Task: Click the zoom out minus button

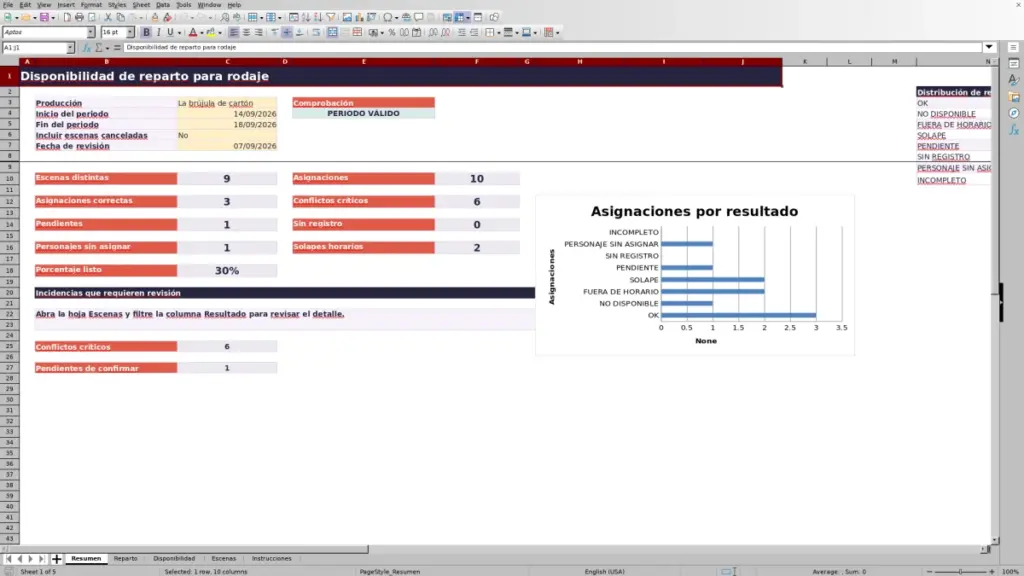Action: tap(930, 571)
